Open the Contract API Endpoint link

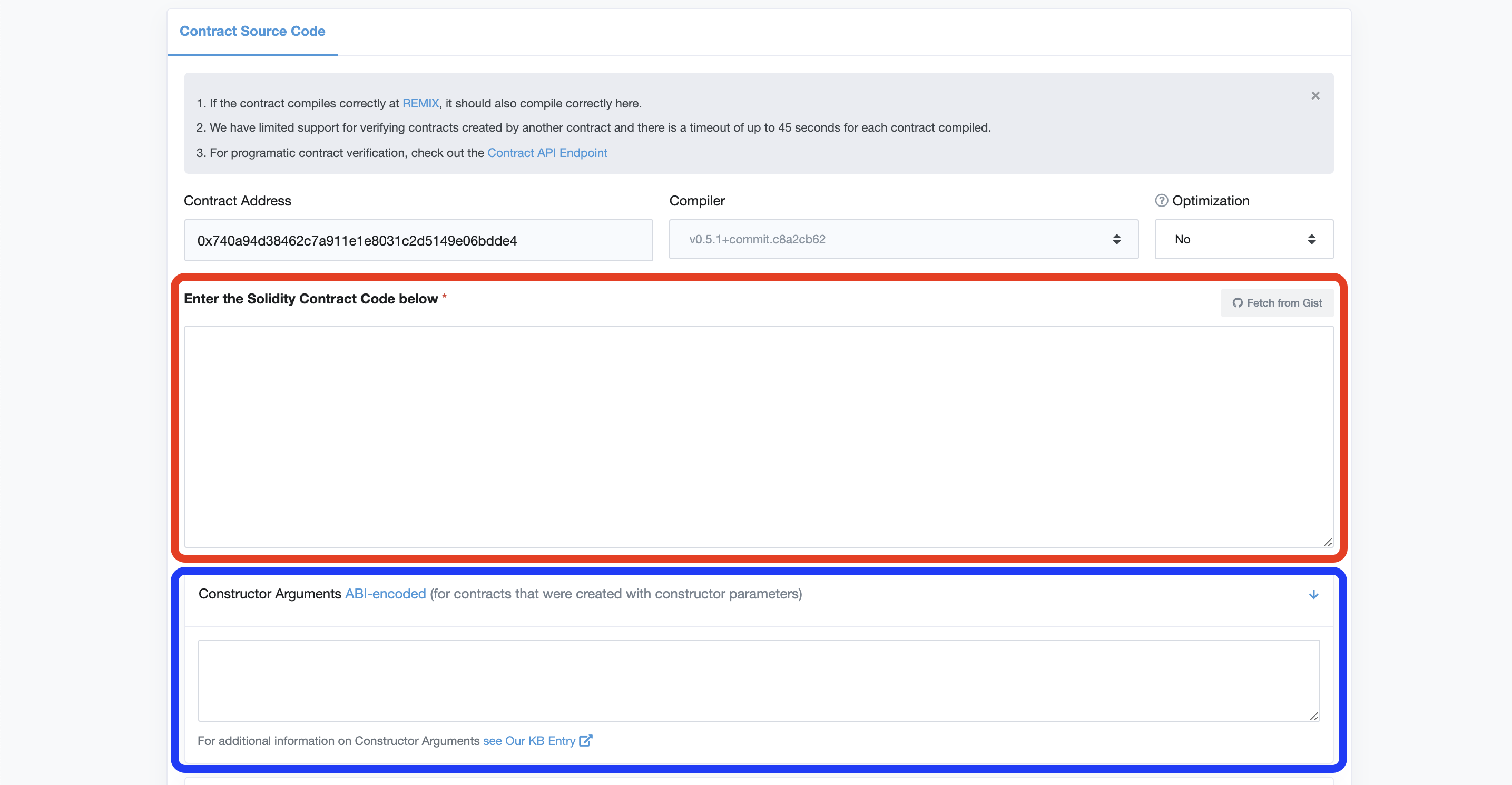[547, 153]
